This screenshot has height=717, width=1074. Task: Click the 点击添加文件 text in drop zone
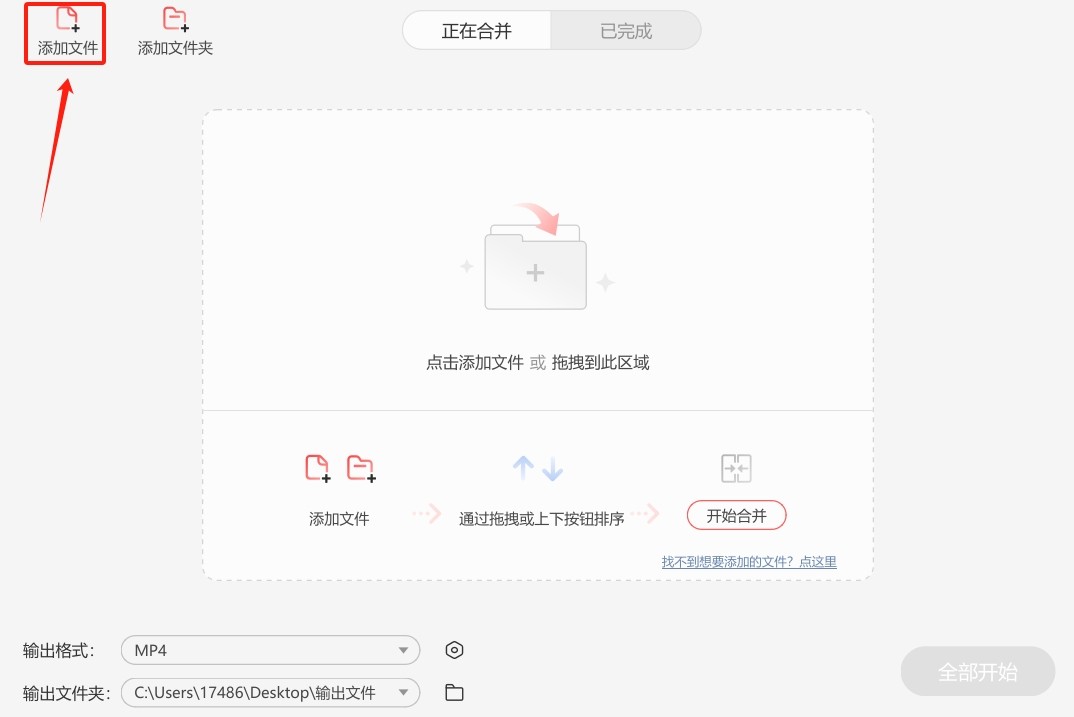[x=475, y=363]
